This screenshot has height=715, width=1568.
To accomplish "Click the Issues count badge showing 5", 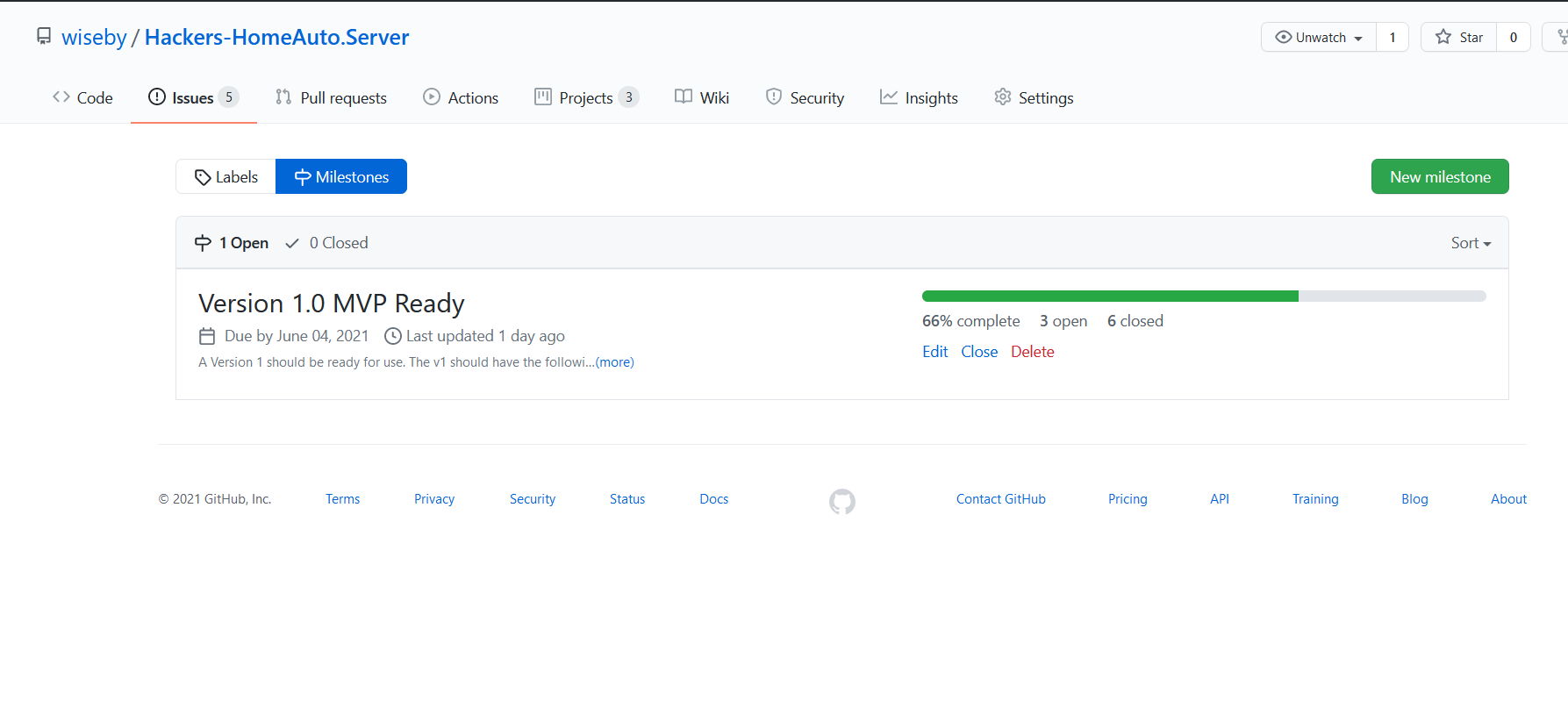I will pyautogui.click(x=229, y=97).
